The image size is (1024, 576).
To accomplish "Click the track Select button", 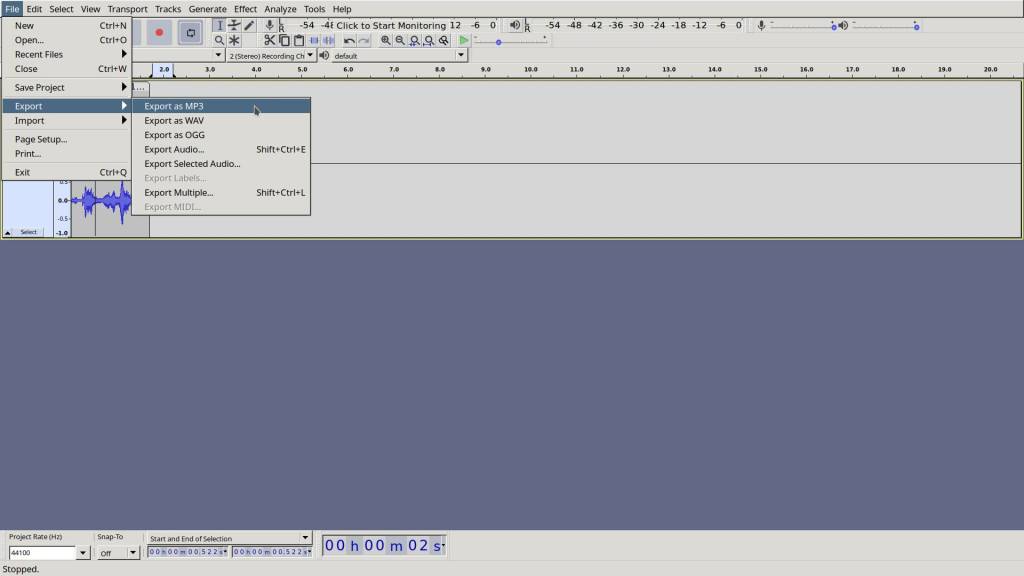I will point(28,232).
